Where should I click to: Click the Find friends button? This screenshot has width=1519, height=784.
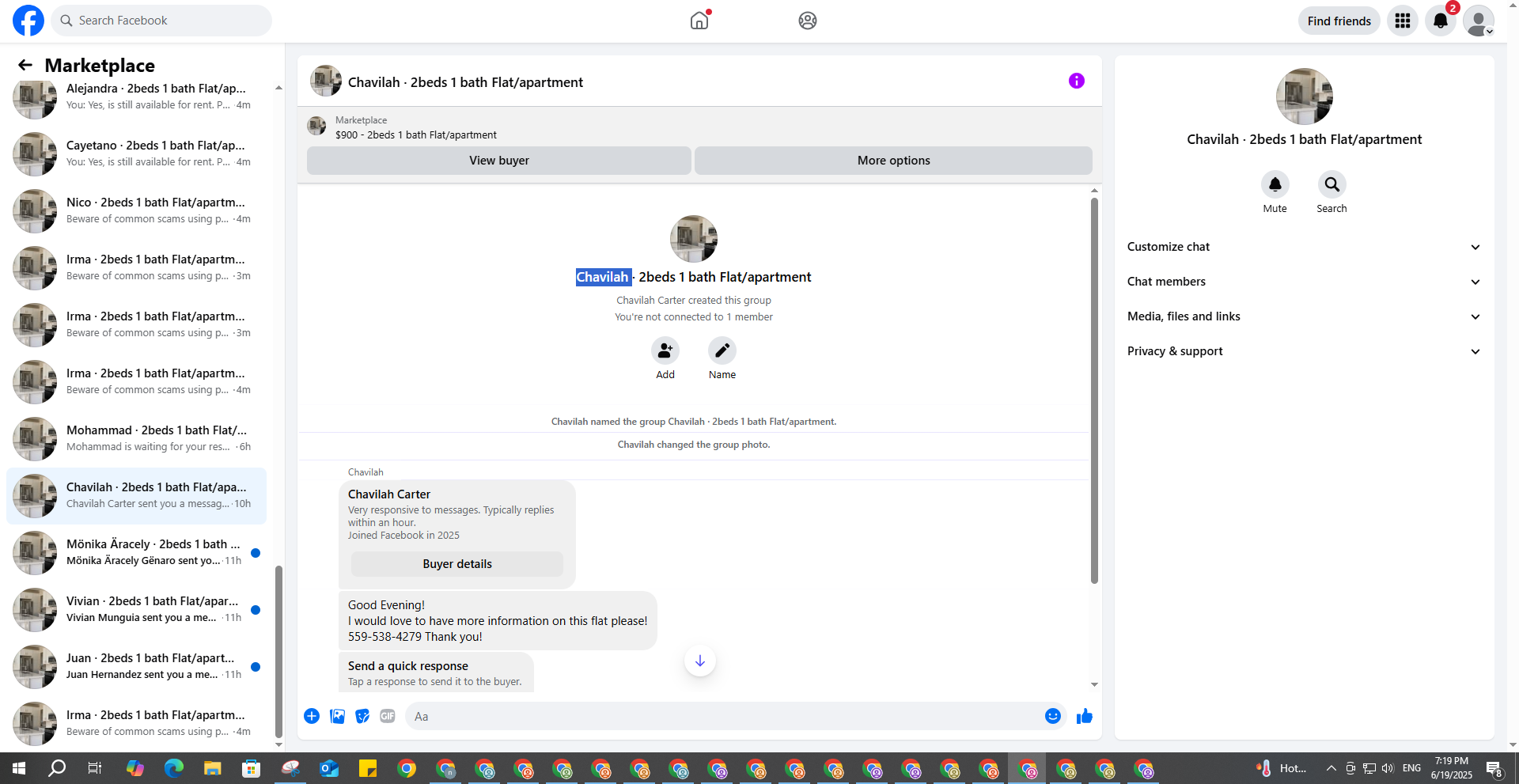(x=1339, y=21)
